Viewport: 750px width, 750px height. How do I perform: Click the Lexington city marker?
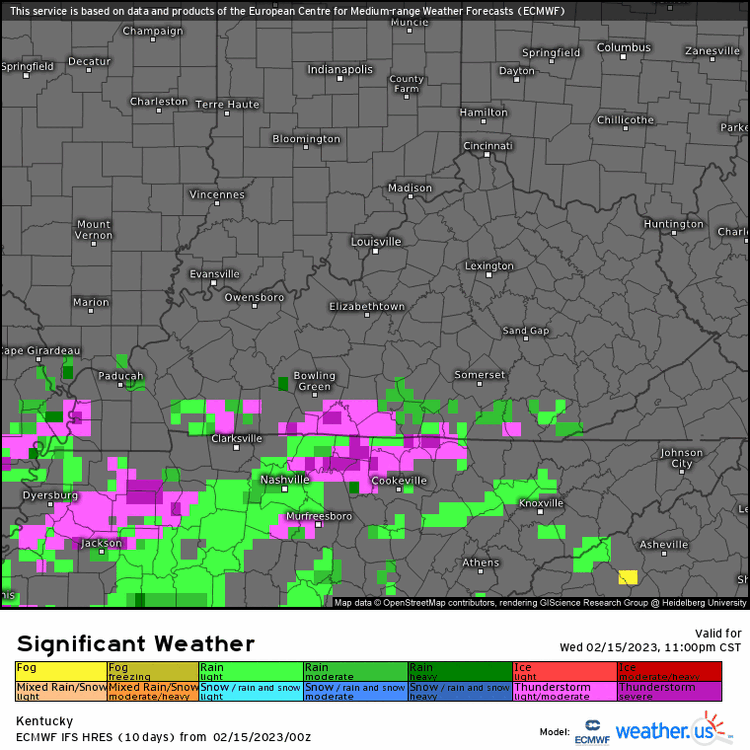click(489, 275)
